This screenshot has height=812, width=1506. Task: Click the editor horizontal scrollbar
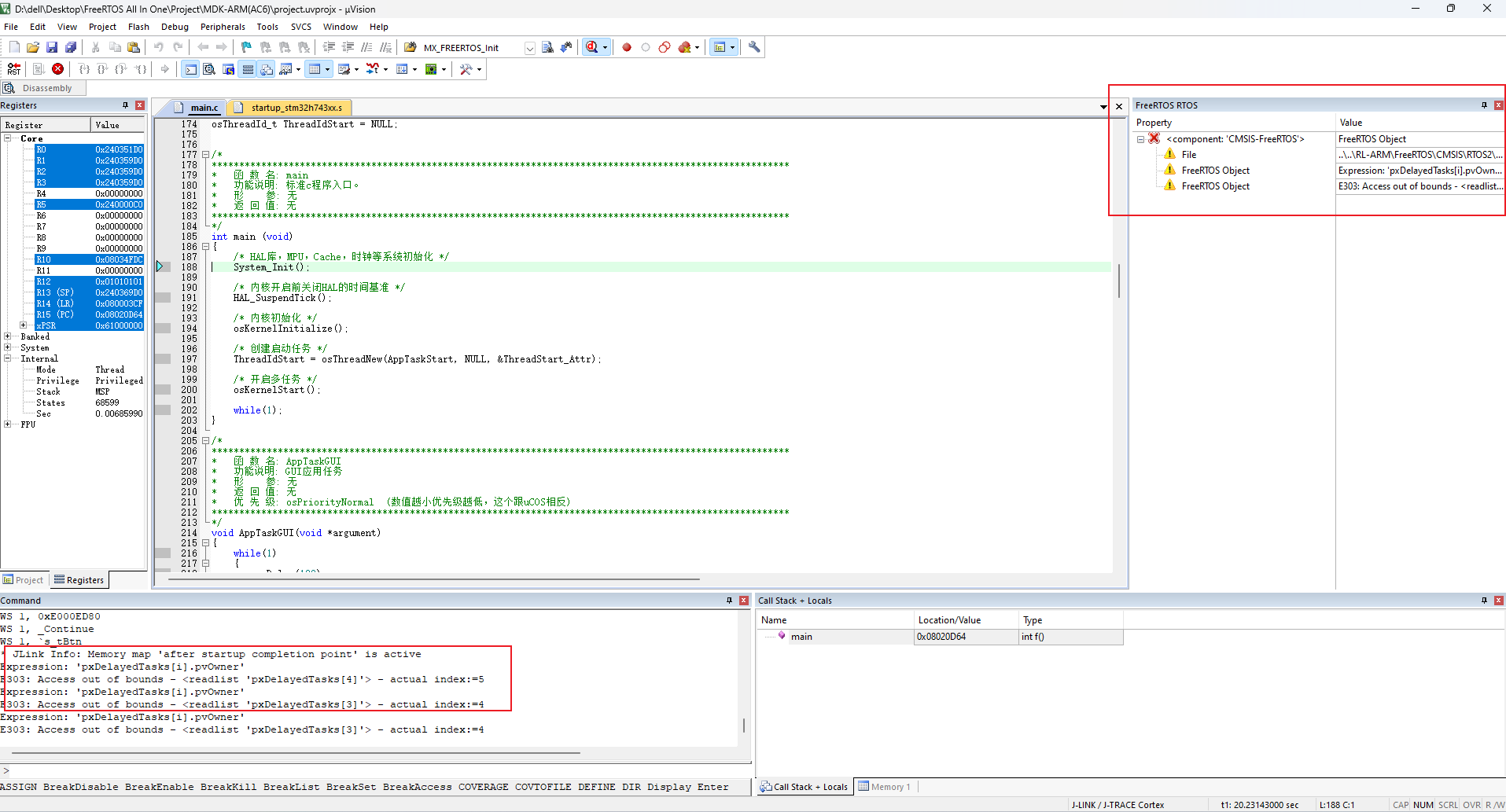pyautogui.click(x=434, y=579)
